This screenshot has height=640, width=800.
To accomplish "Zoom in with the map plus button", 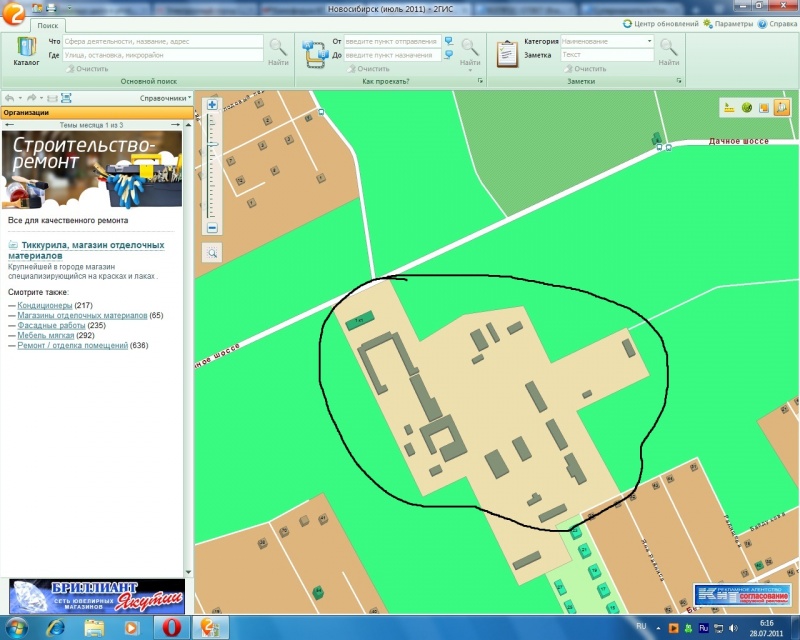I will tap(212, 104).
